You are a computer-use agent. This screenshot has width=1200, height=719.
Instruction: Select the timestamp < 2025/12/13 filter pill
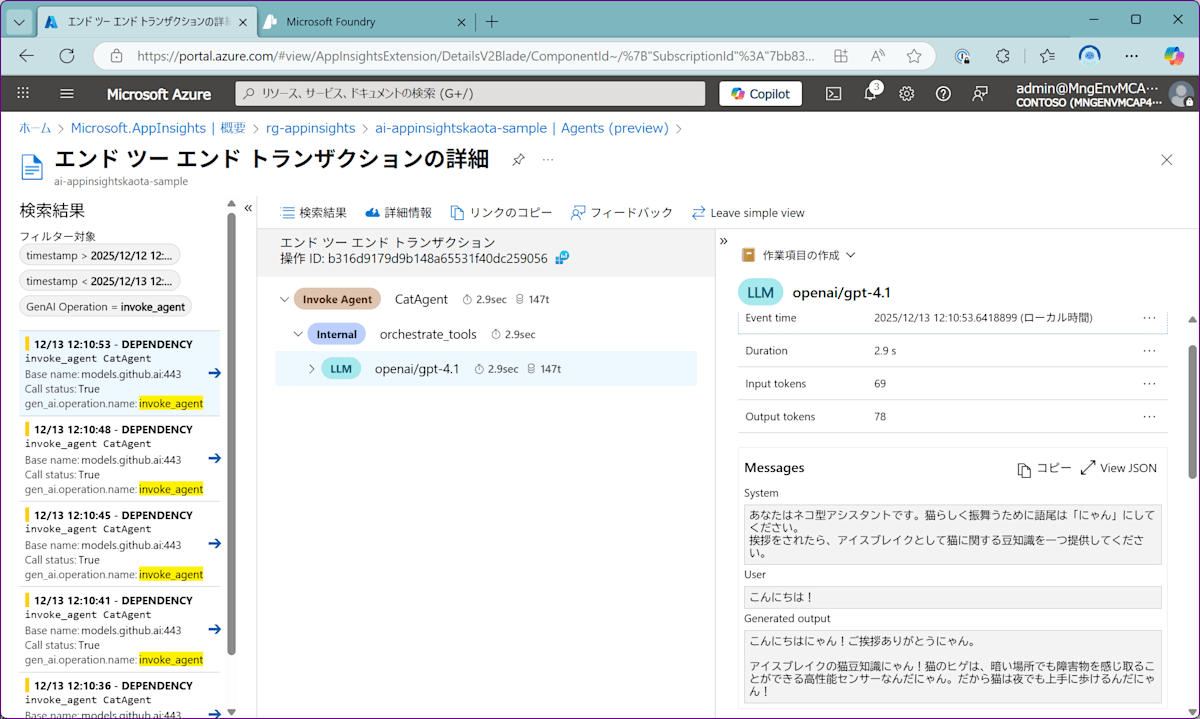(x=100, y=280)
